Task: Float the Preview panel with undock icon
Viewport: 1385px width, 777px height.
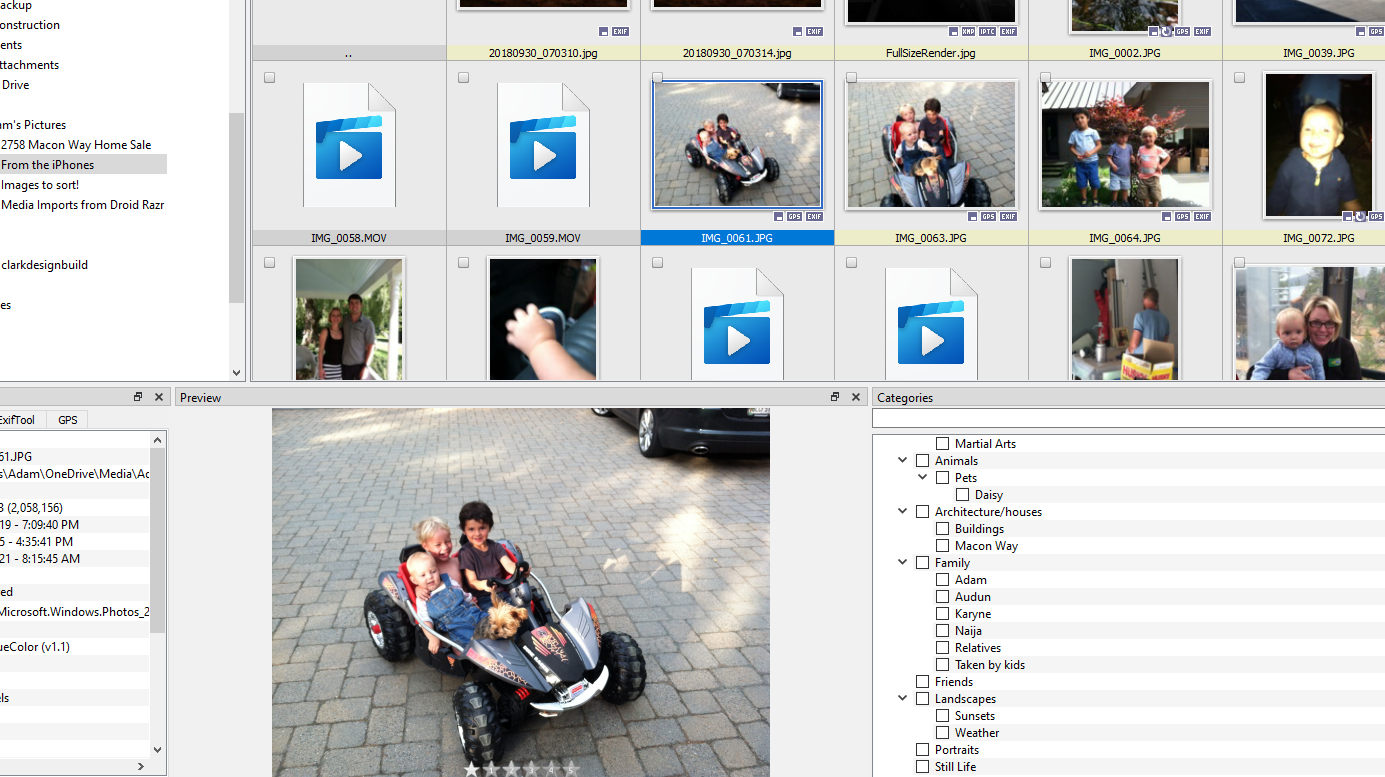Action: (835, 397)
